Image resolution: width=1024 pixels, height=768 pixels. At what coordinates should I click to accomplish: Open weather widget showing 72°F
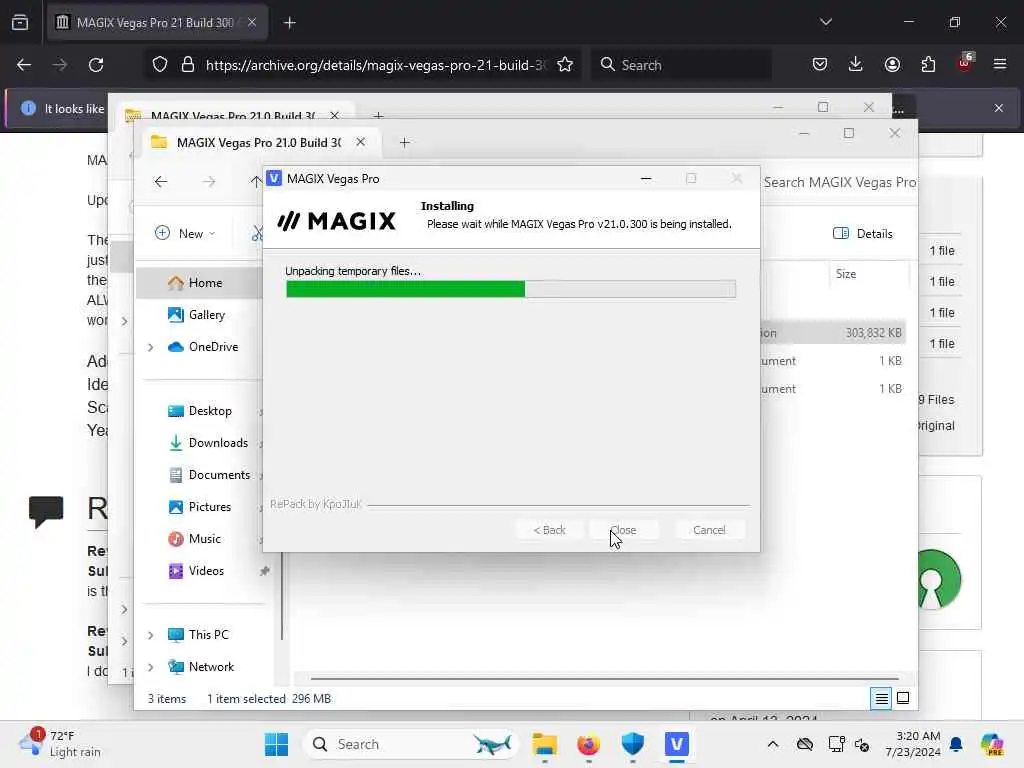60,744
